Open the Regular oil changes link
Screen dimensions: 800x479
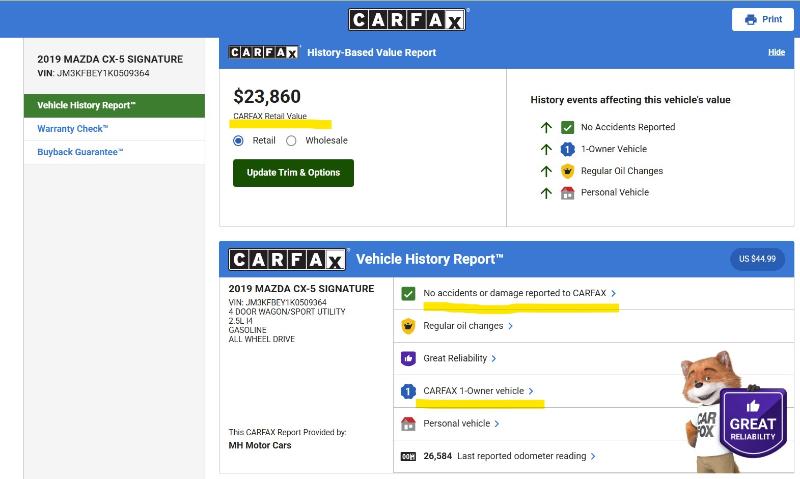point(467,326)
